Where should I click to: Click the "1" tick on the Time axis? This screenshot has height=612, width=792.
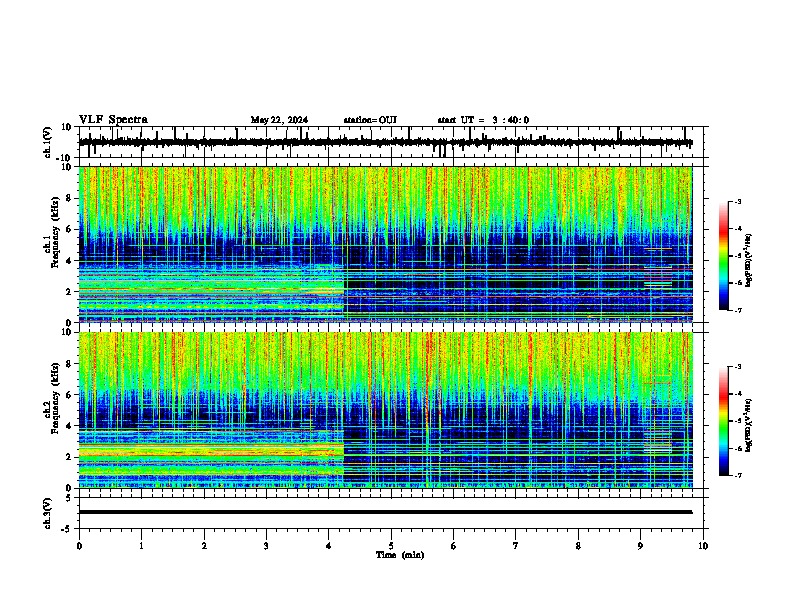(x=141, y=546)
